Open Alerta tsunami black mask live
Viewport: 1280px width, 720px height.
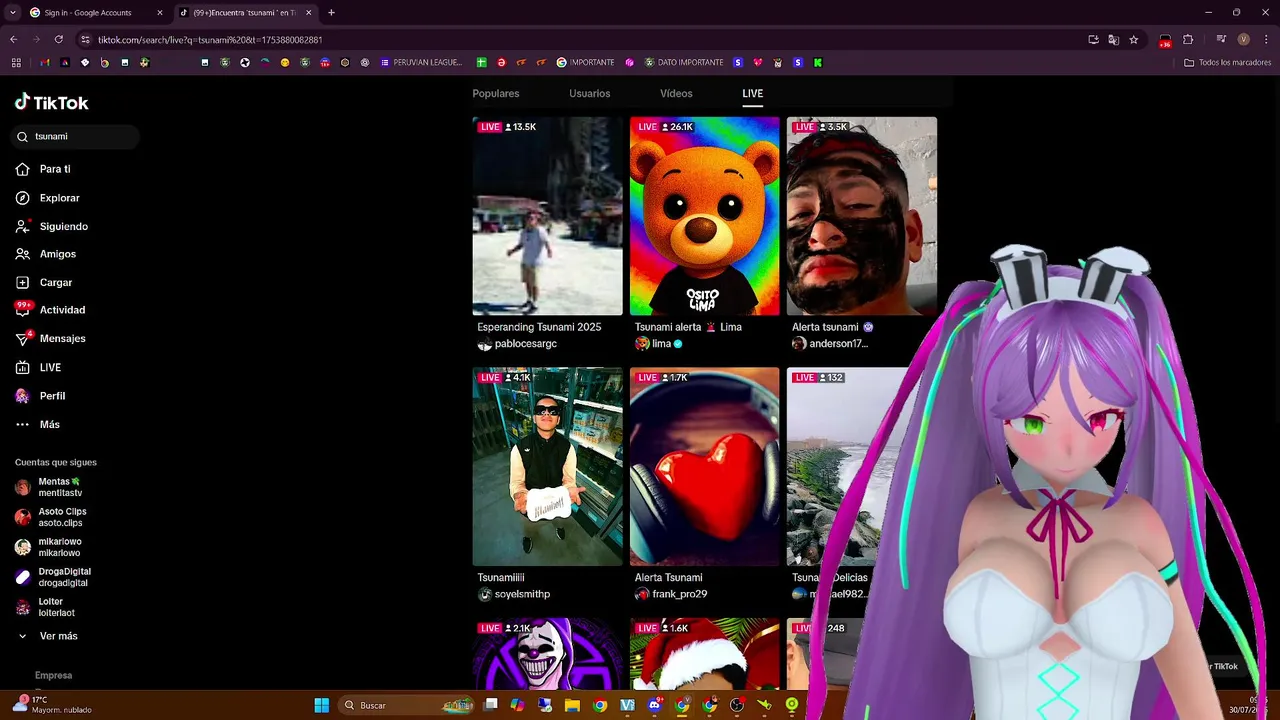861,216
